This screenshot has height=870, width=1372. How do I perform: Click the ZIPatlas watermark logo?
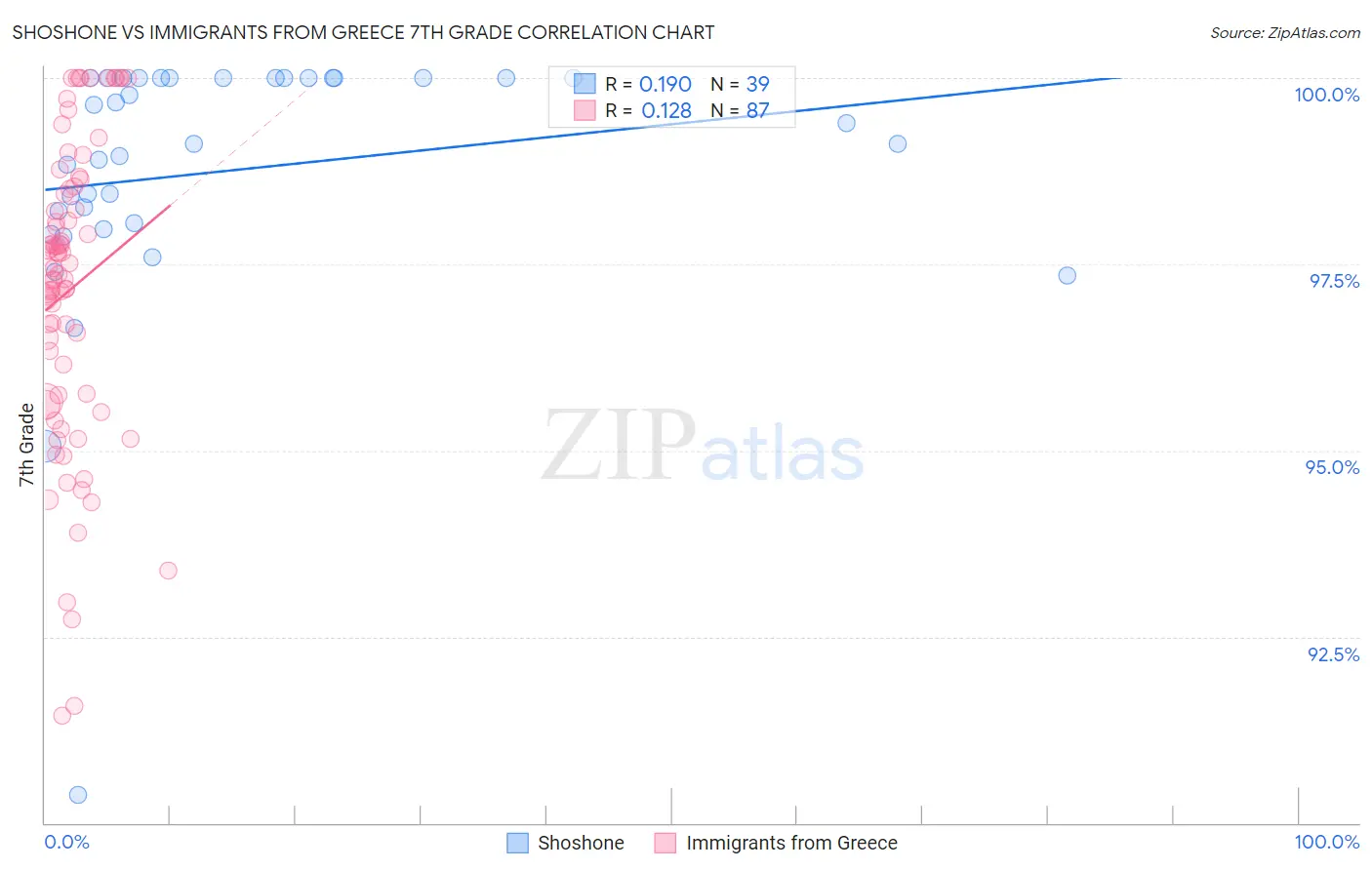pyautogui.click(x=703, y=447)
